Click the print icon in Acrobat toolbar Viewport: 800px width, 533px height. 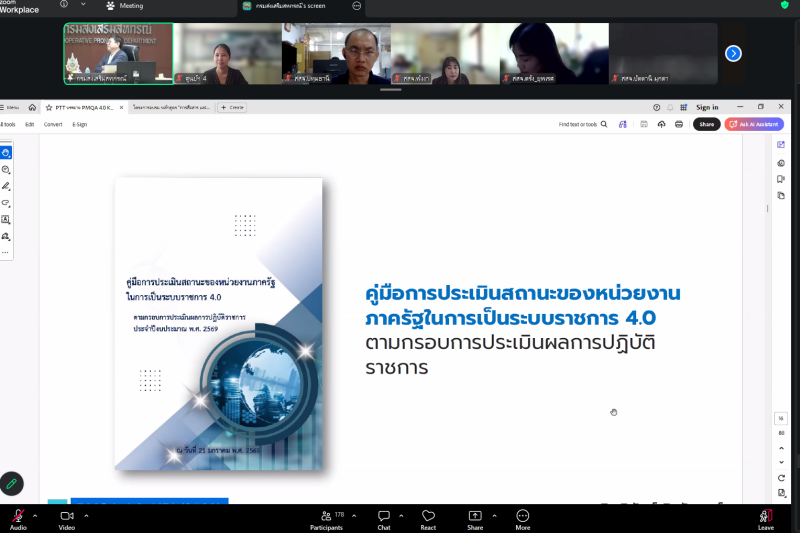679,124
